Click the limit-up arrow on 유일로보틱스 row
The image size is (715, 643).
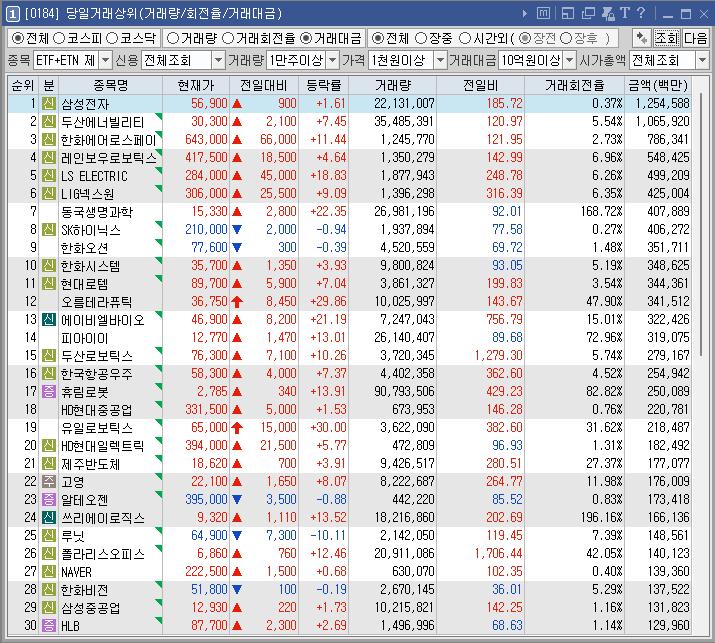(x=237, y=427)
